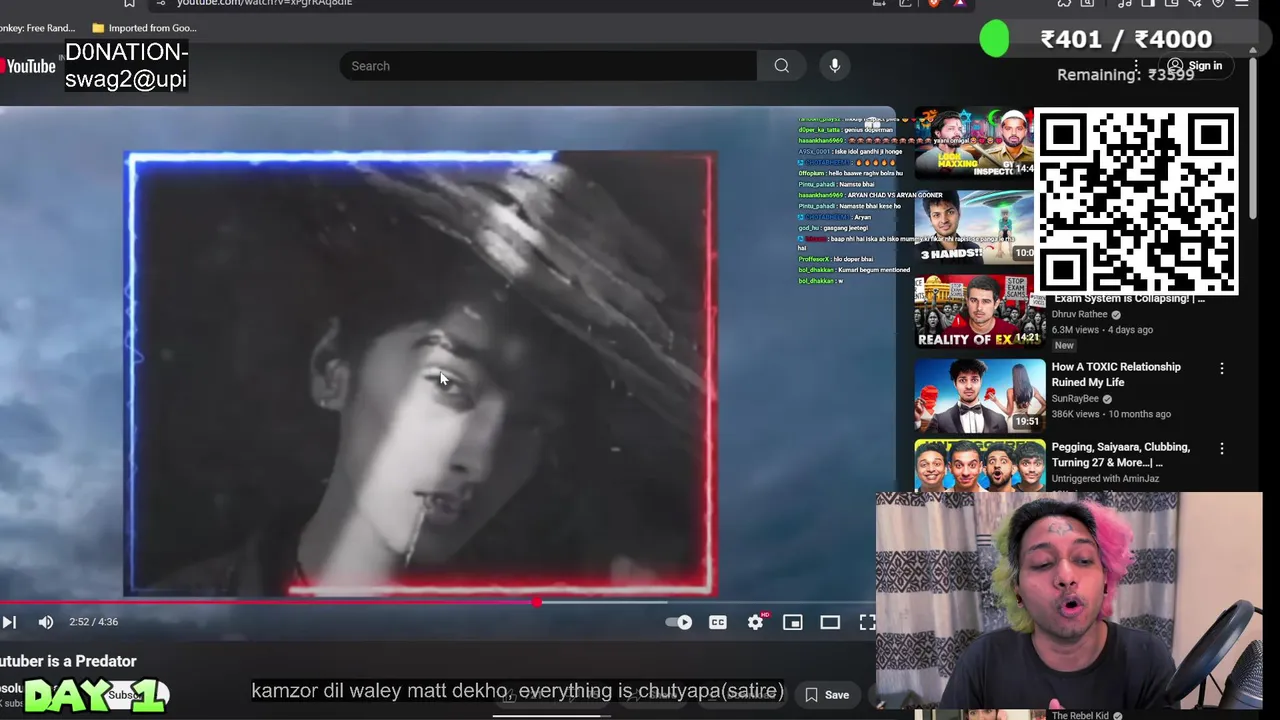This screenshot has height=720, width=1280.
Task: Click the YouTube logo home link
Action: click(x=28, y=66)
